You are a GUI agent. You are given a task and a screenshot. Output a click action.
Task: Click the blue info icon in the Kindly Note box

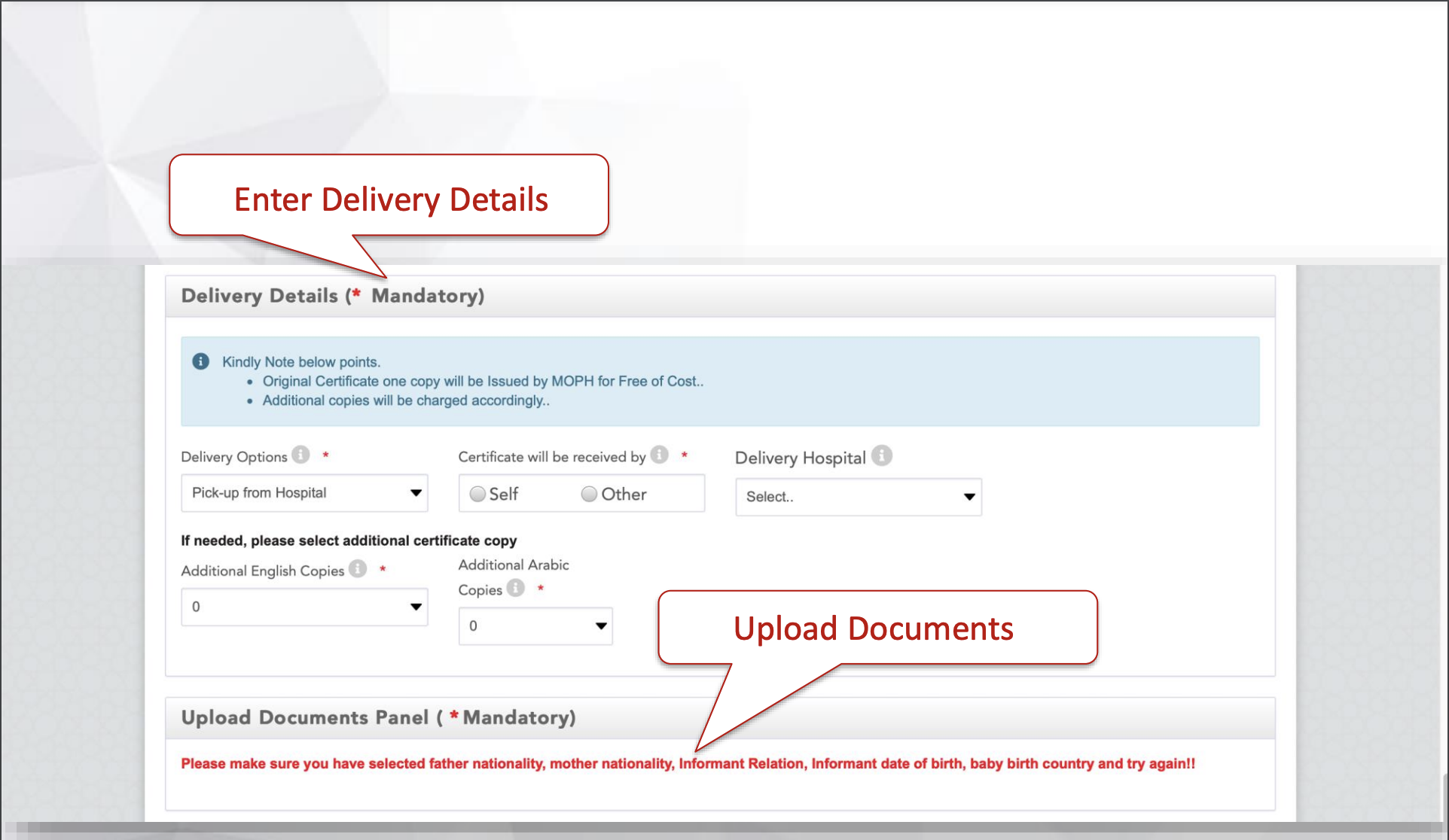click(200, 361)
